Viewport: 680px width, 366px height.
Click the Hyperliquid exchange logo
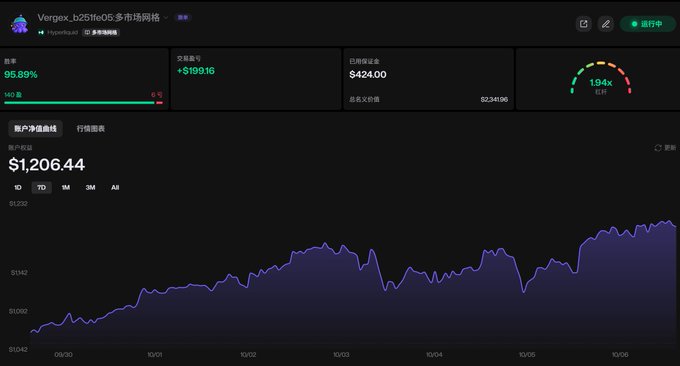click(41, 33)
